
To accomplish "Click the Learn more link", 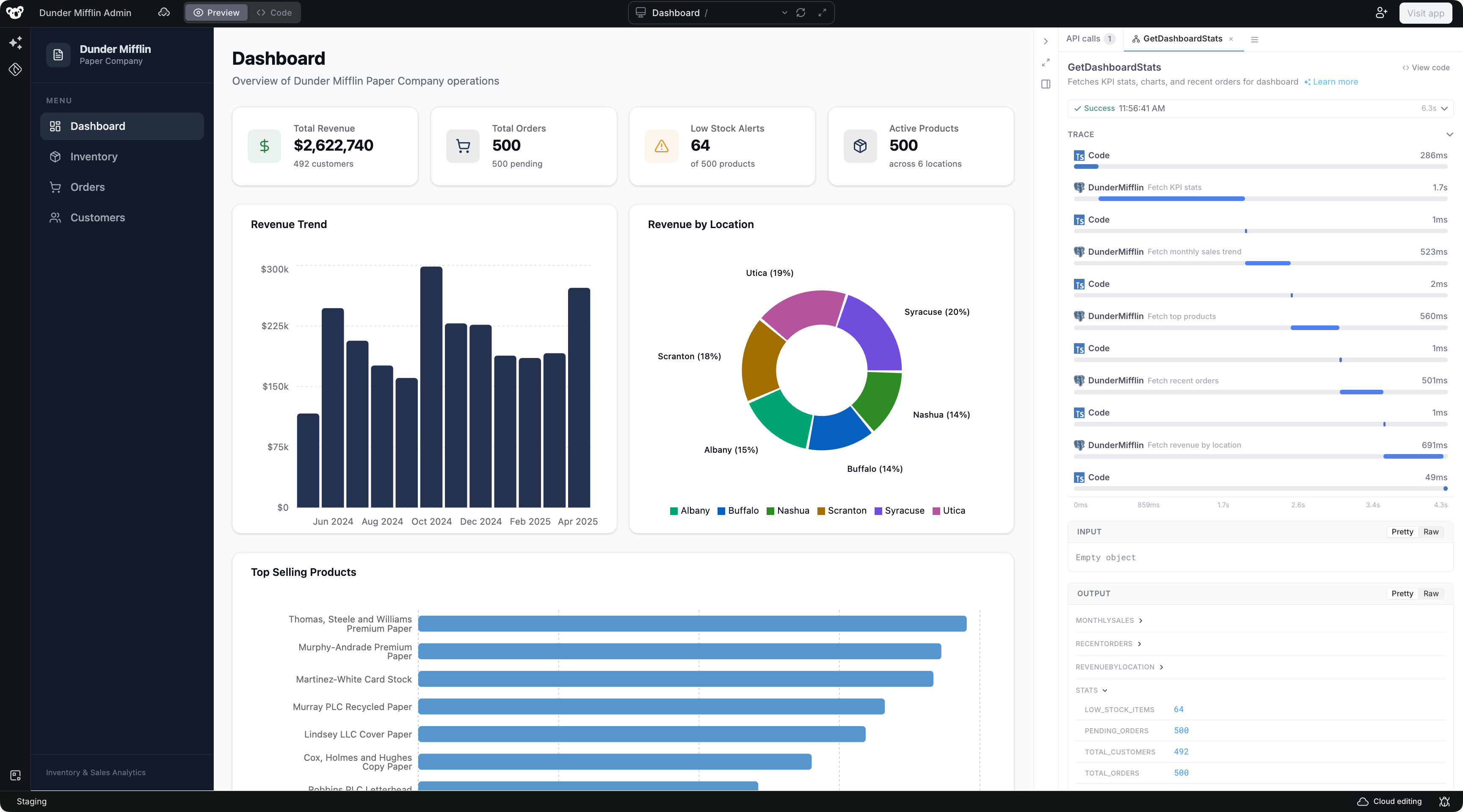I will coord(1331,82).
